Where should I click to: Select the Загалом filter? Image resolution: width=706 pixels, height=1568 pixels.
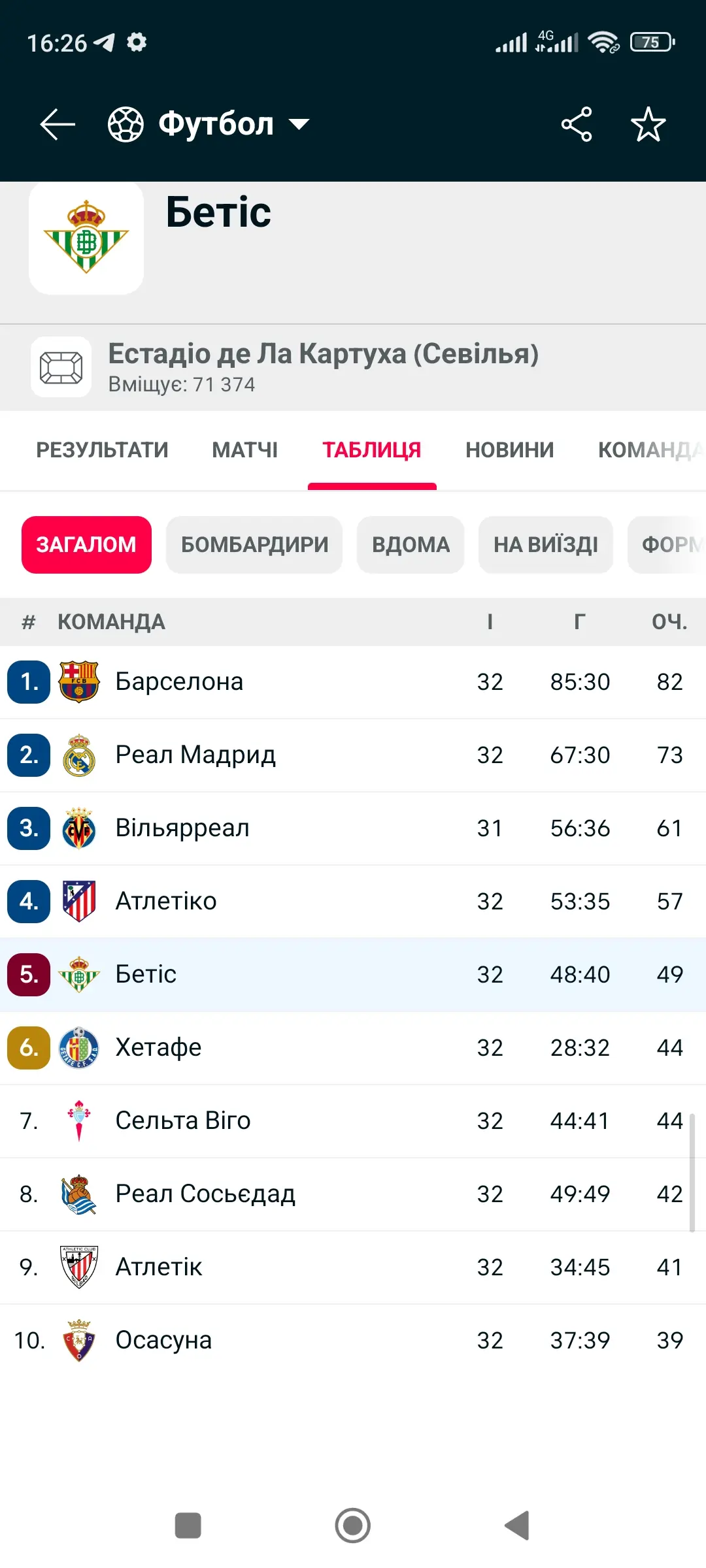tap(86, 545)
